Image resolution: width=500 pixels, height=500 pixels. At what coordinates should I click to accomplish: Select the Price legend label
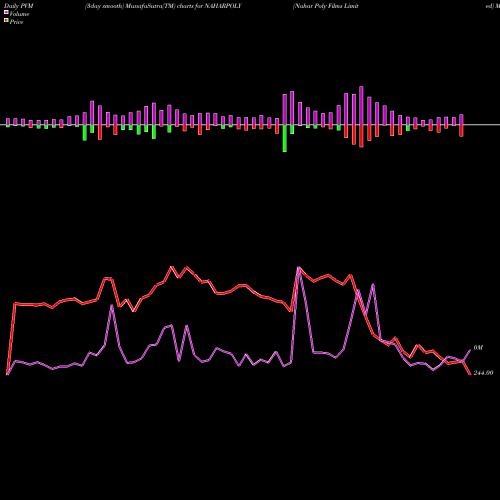[x=16, y=22]
